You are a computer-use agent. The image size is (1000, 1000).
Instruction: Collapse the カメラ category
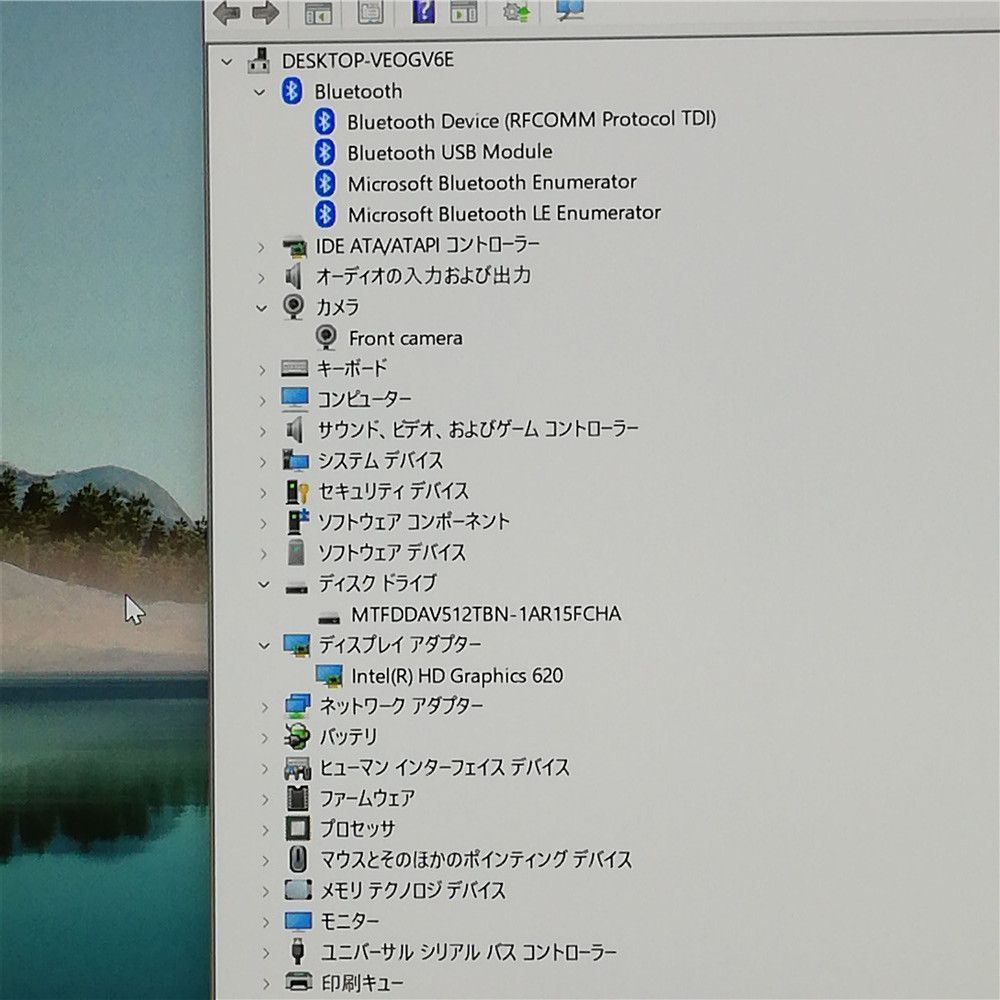point(262,307)
